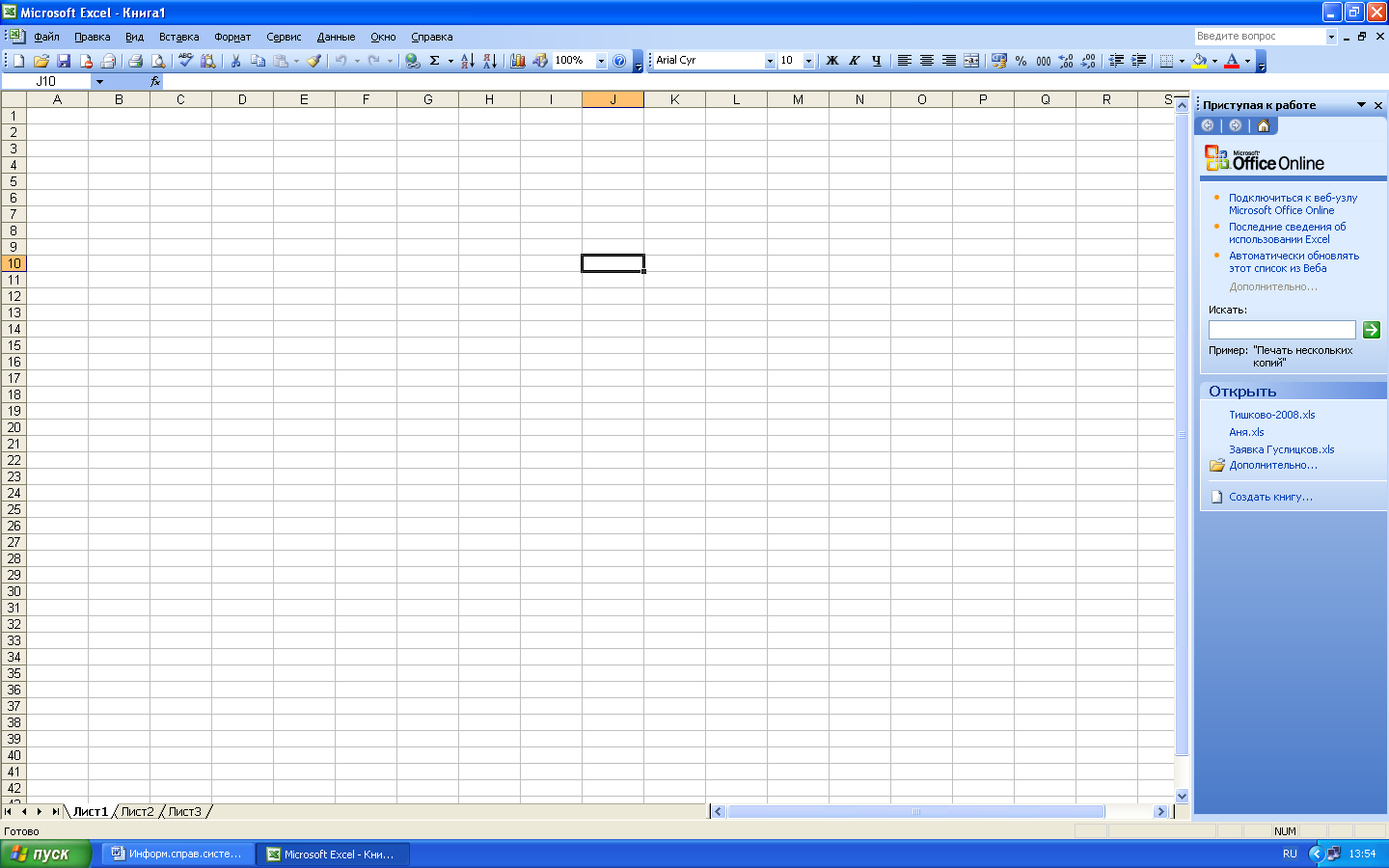Open the fill color dropdown arrow
1389x868 pixels.
point(1214,61)
